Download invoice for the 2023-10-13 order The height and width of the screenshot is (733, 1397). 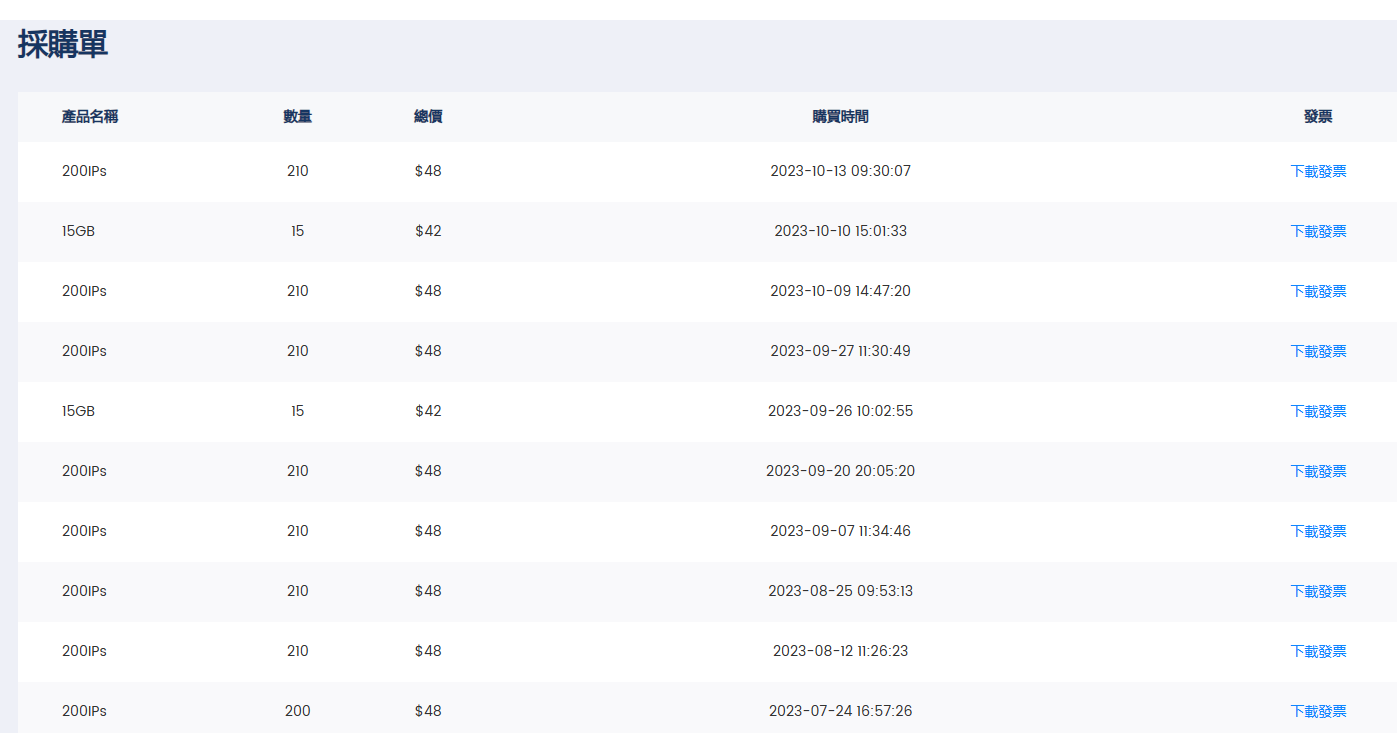coord(1317,171)
